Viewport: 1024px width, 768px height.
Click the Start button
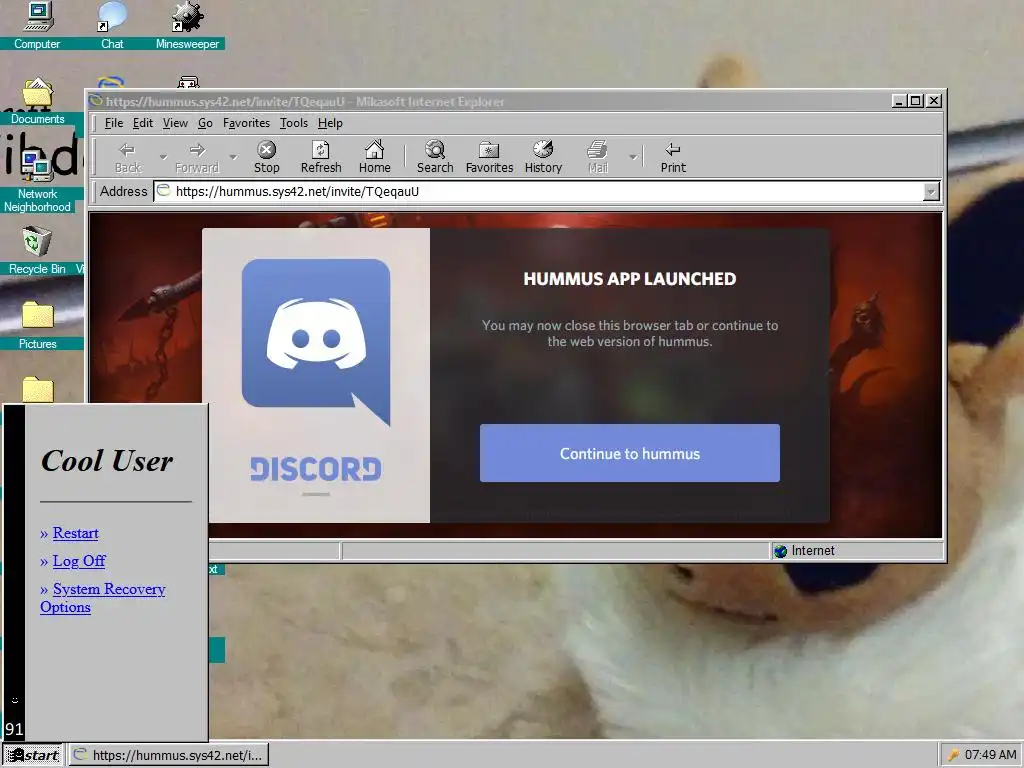pyautogui.click(x=33, y=755)
